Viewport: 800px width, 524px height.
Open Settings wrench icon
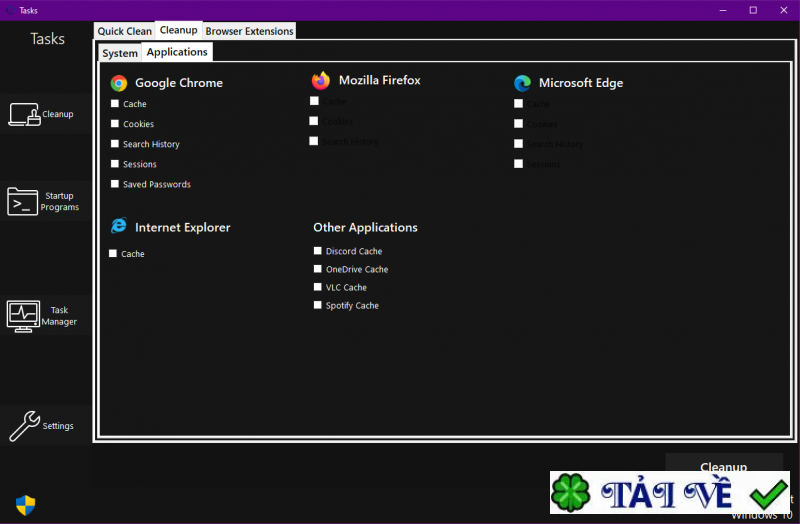pyautogui.click(x=24, y=426)
